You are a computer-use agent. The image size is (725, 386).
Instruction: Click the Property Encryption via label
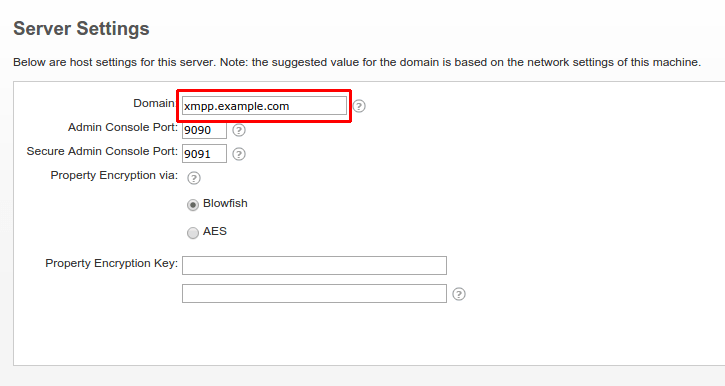[x=114, y=175]
